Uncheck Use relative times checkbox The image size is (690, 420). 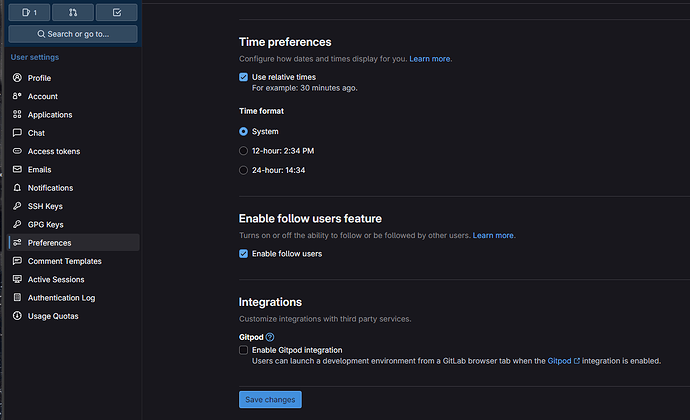coord(243,77)
